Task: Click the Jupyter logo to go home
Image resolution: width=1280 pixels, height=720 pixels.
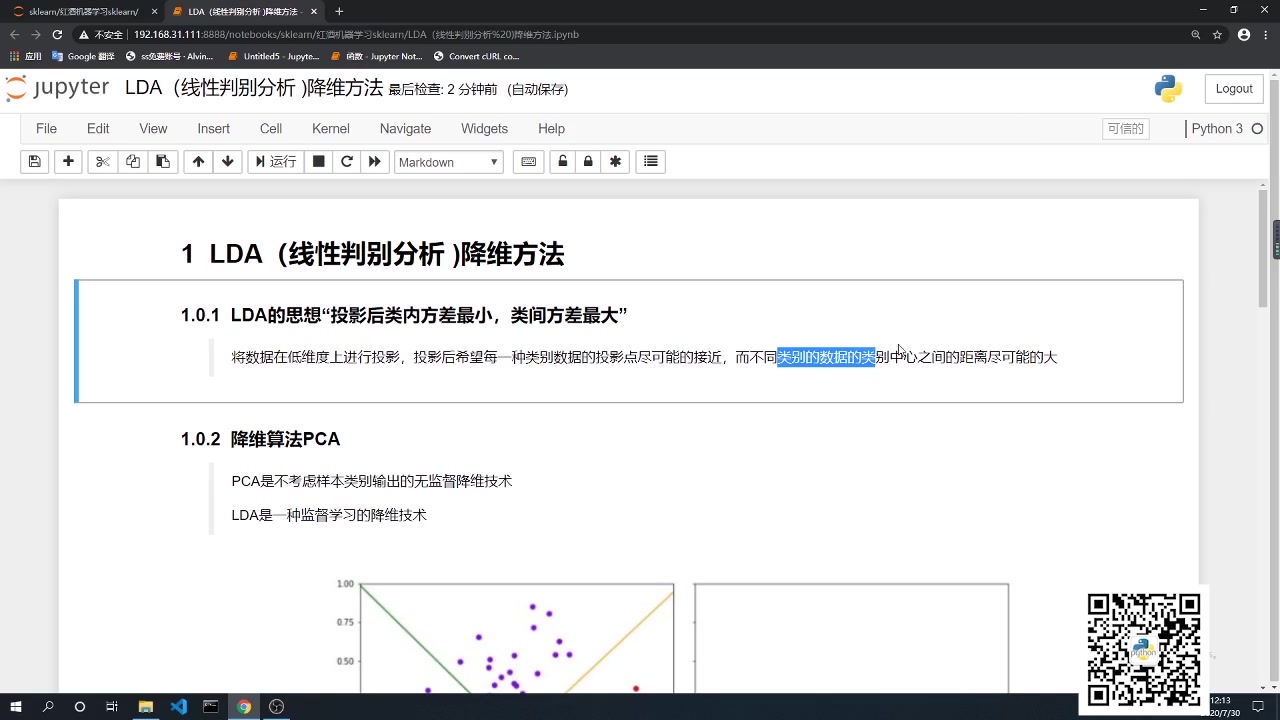Action: click(x=58, y=88)
